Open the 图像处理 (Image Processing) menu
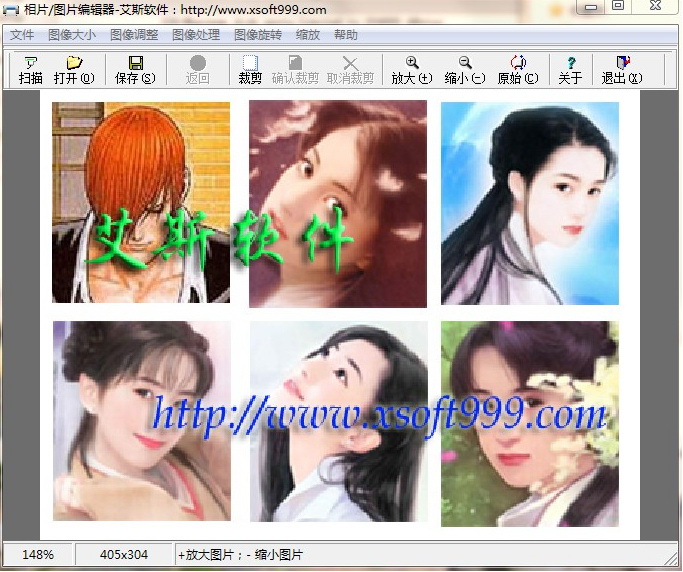The width and height of the screenshot is (683, 572). (x=196, y=35)
